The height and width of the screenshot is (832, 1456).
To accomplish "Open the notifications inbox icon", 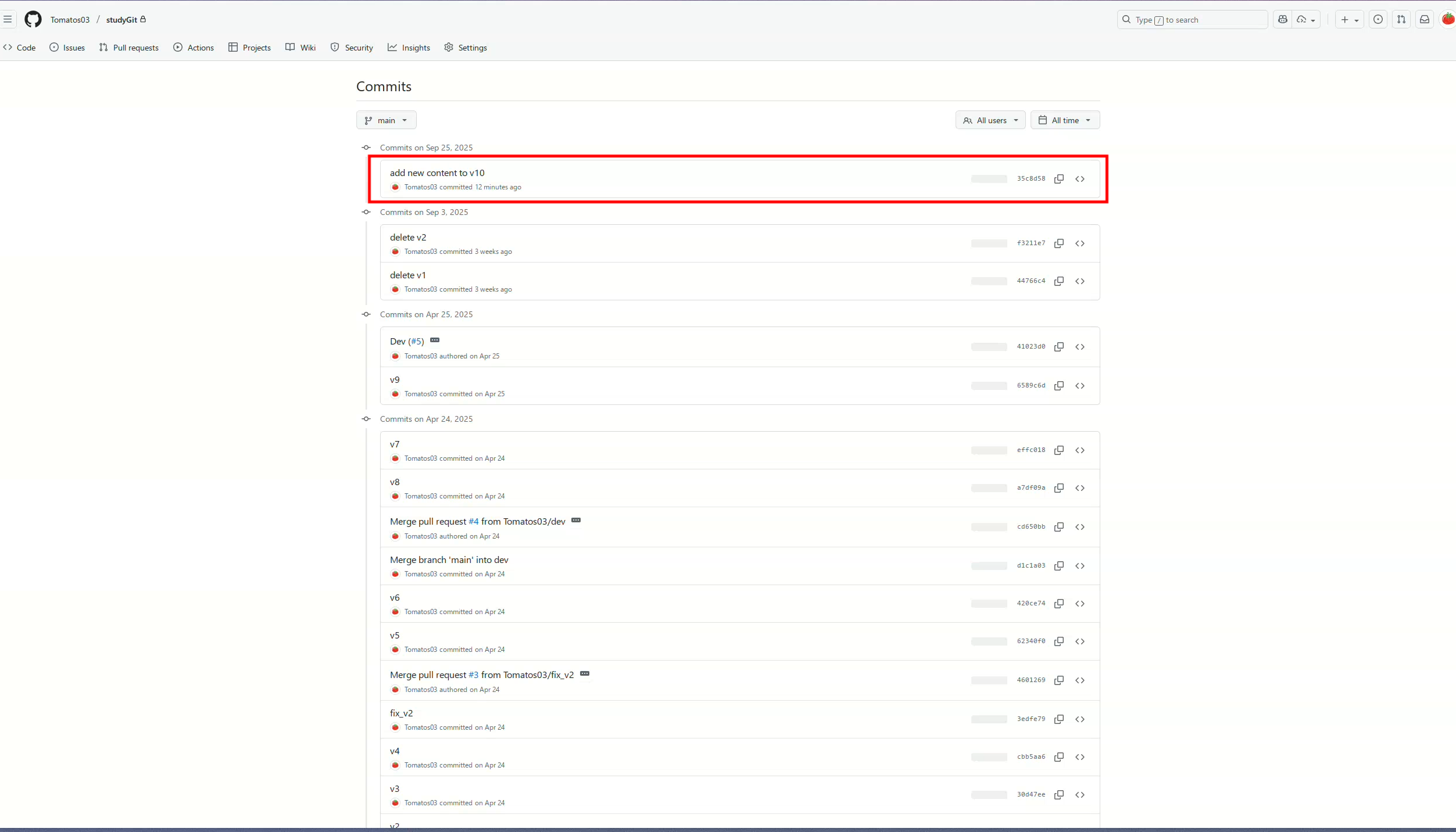I will (x=1425, y=19).
